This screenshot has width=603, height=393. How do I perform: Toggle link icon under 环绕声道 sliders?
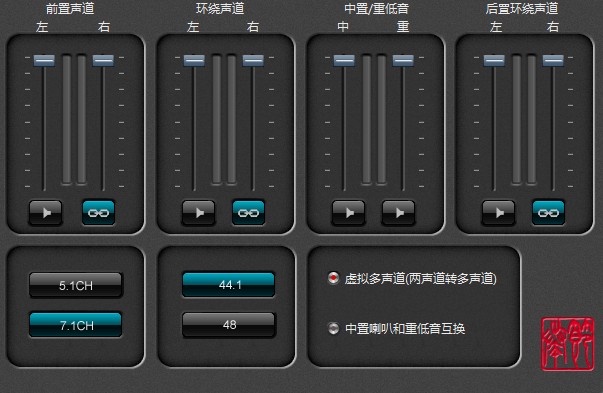(248, 212)
